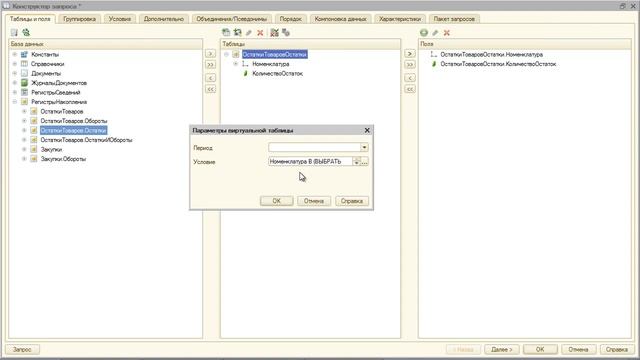Open Условие editor with ellipsis button

click(x=364, y=162)
